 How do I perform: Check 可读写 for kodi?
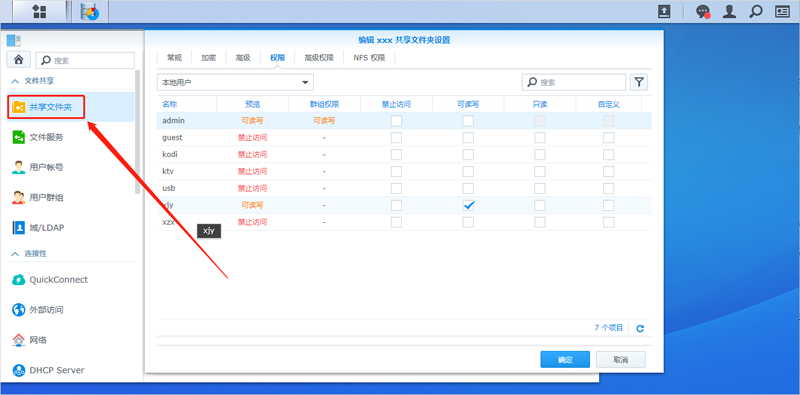pos(468,155)
